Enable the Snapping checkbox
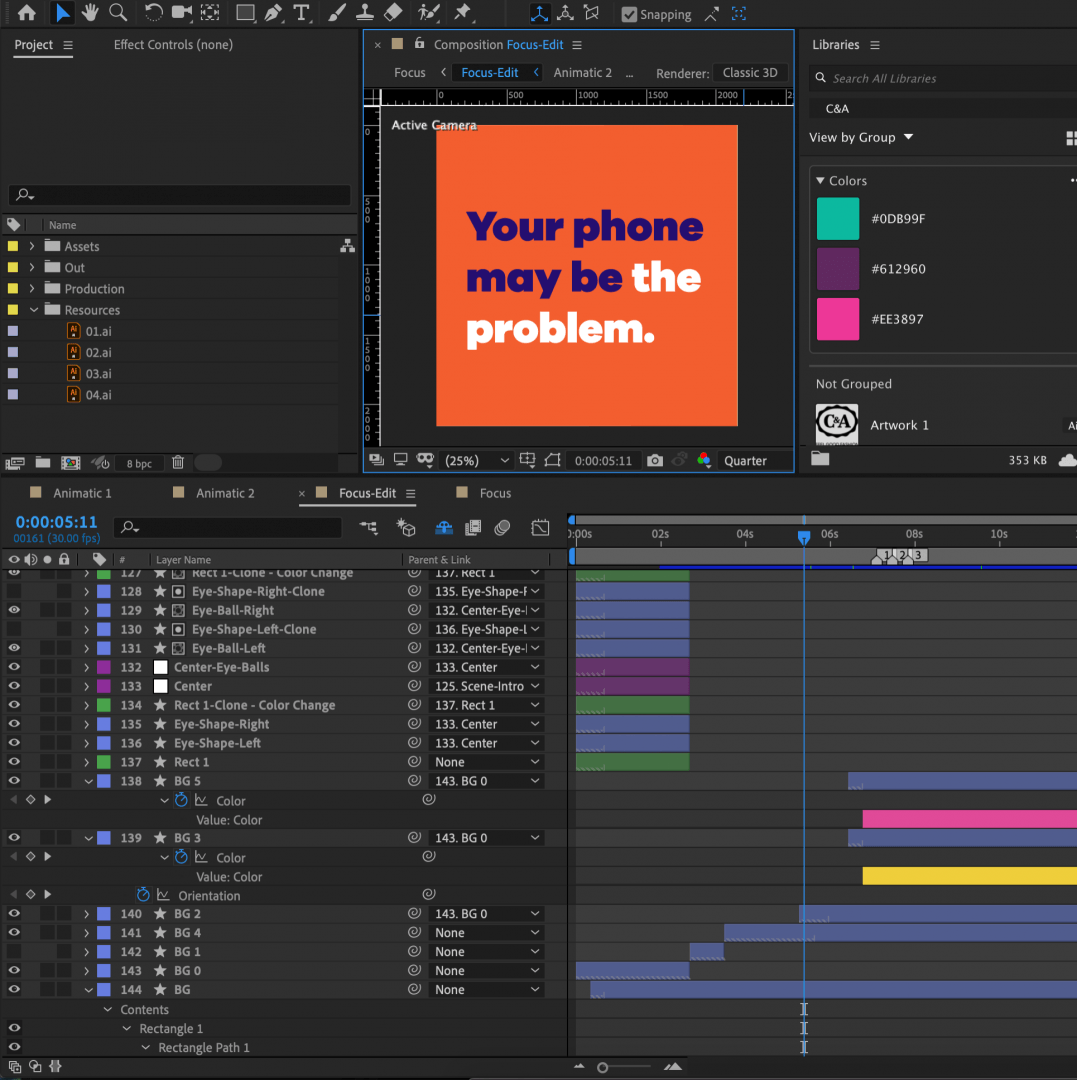Viewport: 1077px width, 1080px height. (x=629, y=15)
